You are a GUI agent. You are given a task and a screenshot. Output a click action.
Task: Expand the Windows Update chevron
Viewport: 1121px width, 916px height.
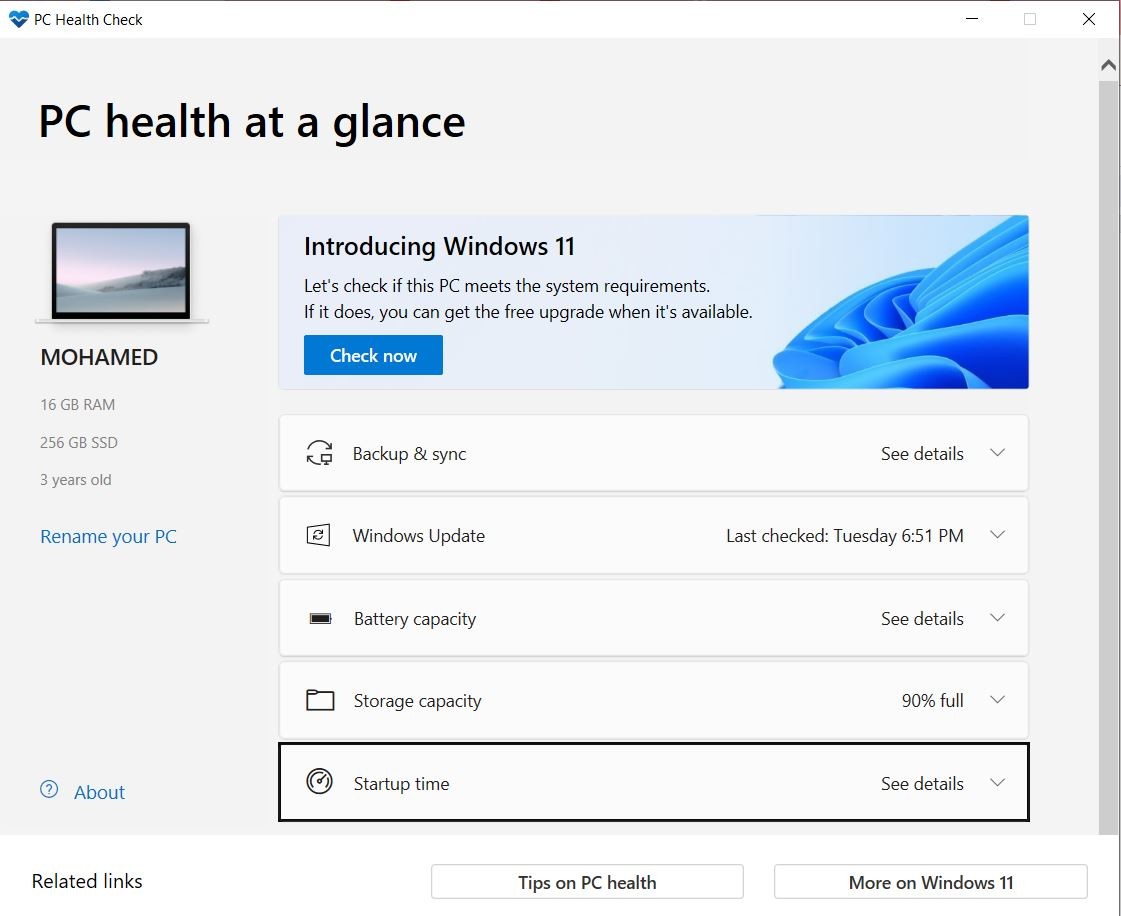(x=997, y=535)
